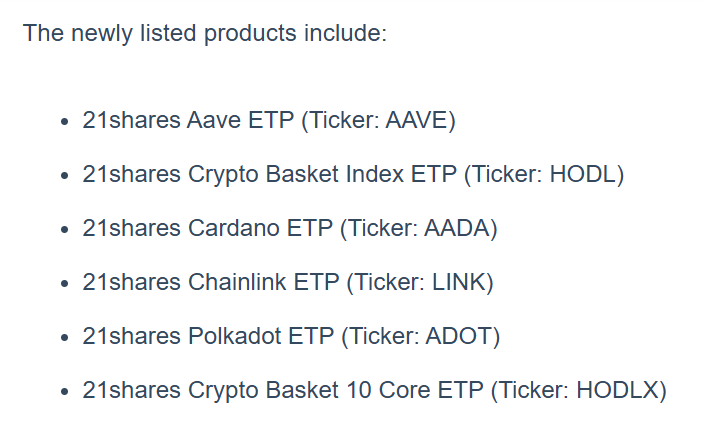Click the "The newly listed products include:" heading text
The height and width of the screenshot is (427, 705).
click(x=204, y=33)
